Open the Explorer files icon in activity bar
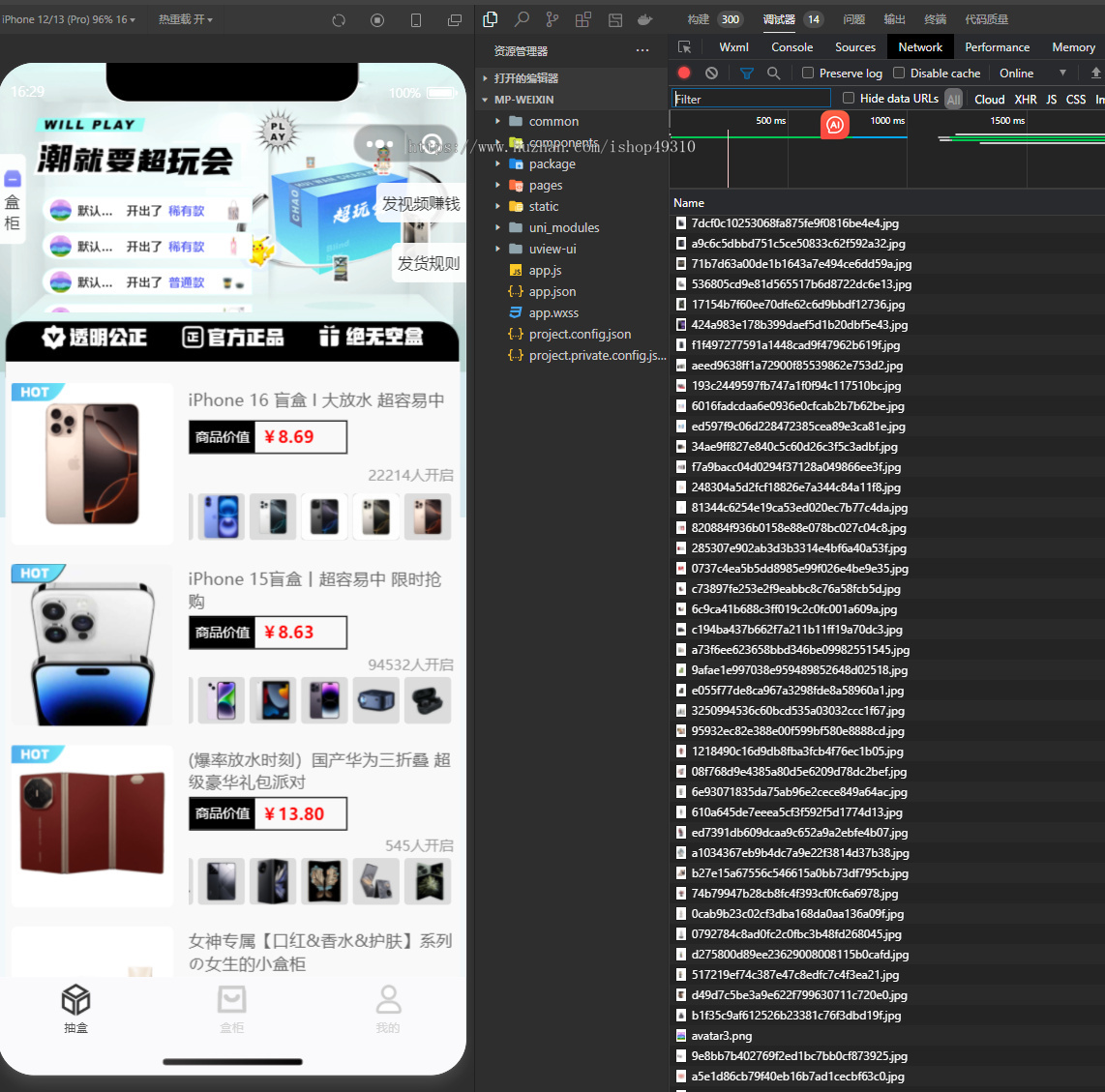 (490, 19)
